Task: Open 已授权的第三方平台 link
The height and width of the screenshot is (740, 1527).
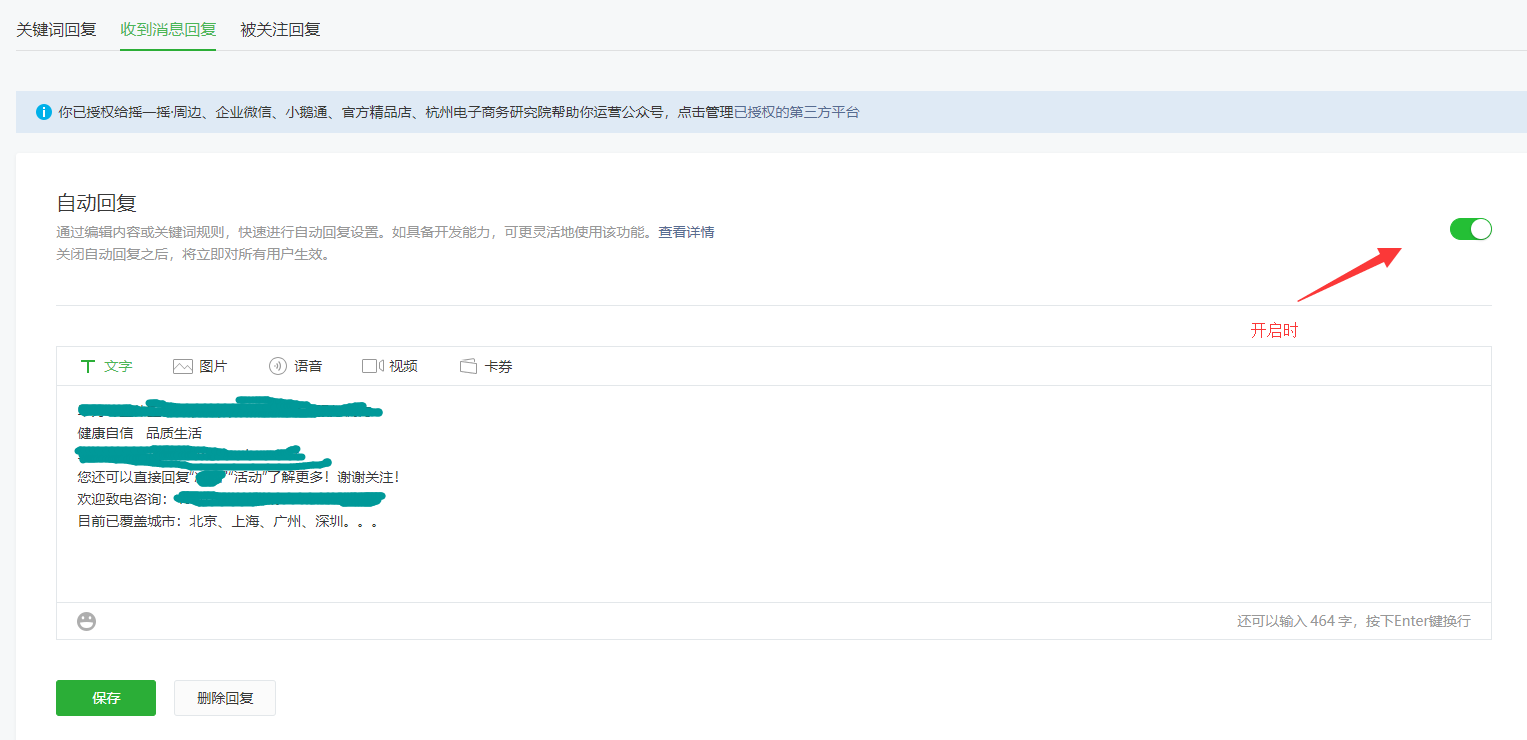Action: click(x=797, y=112)
